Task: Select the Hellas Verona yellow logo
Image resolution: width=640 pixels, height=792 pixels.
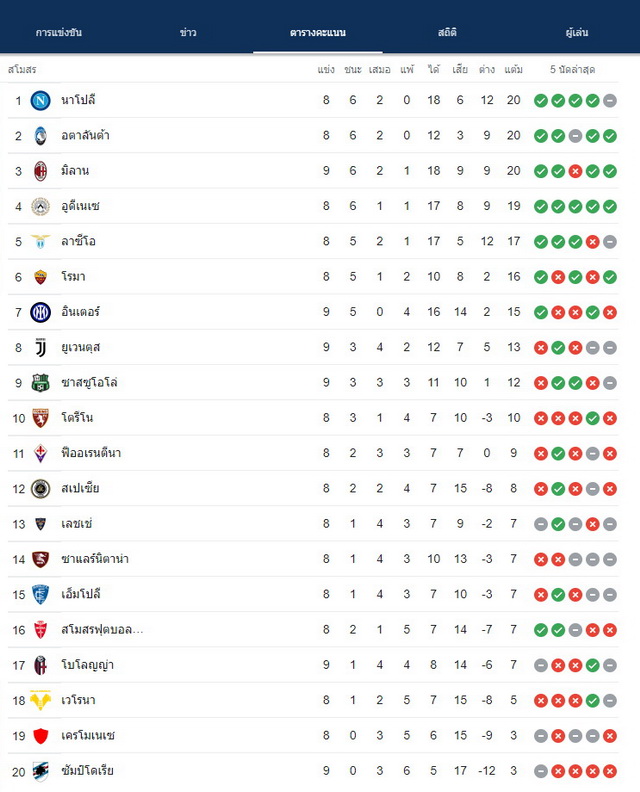Action: 40,700
